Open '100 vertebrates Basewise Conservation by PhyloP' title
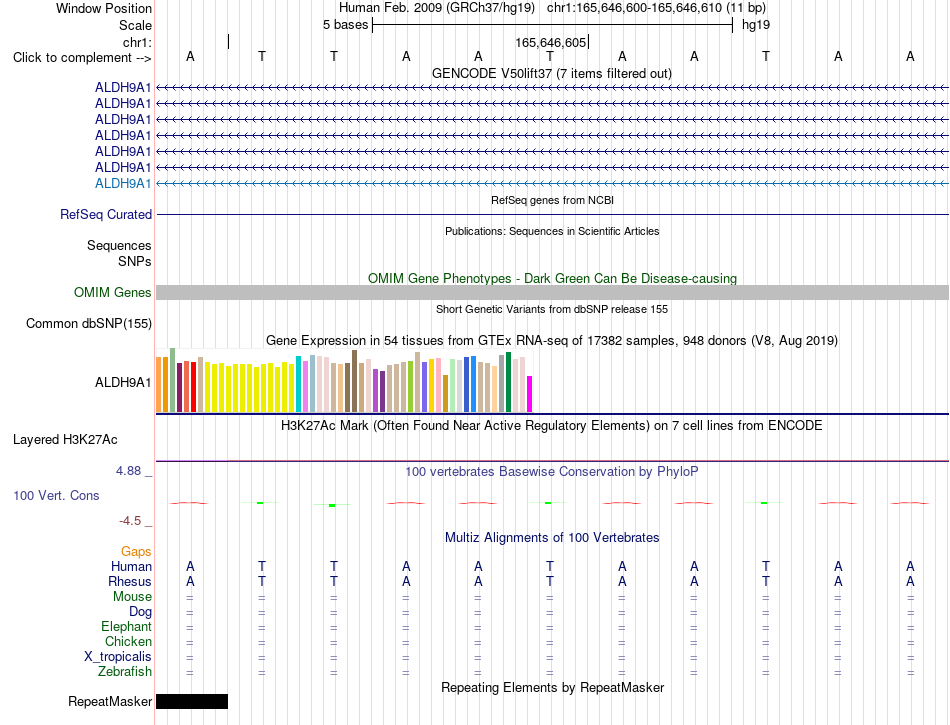 (x=552, y=471)
